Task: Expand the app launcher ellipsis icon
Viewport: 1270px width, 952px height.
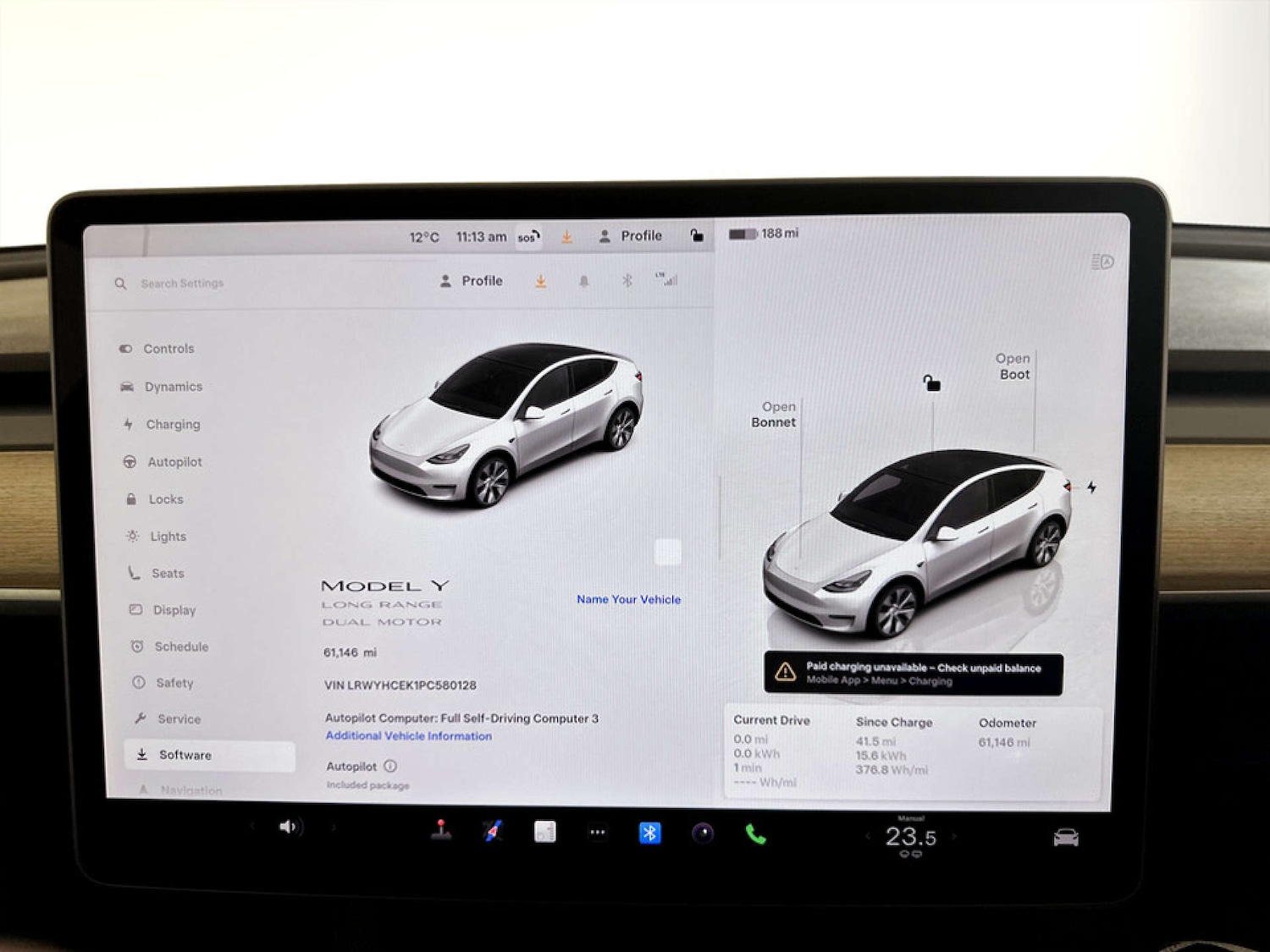Action: click(x=598, y=833)
